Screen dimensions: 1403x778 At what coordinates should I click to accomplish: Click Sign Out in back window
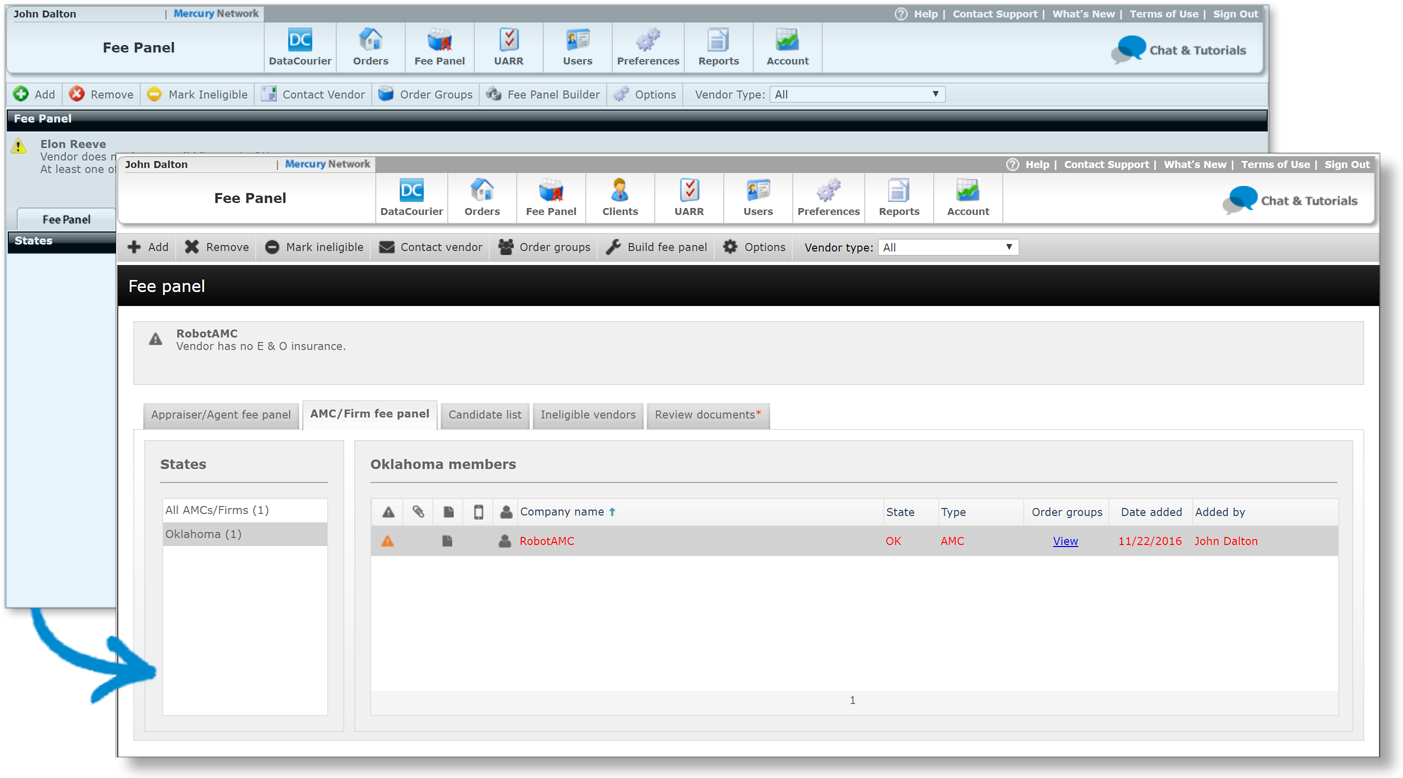point(1235,14)
